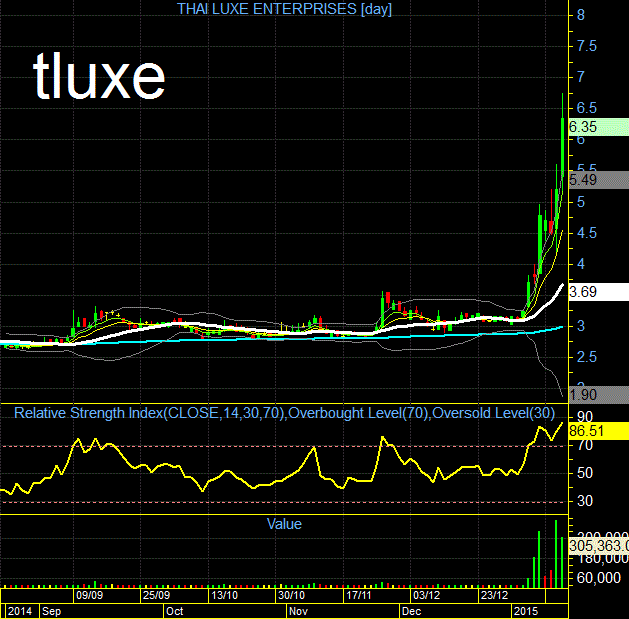The image size is (629, 619).
Task: Click the 6.5 price axis label
Action: 586,108
